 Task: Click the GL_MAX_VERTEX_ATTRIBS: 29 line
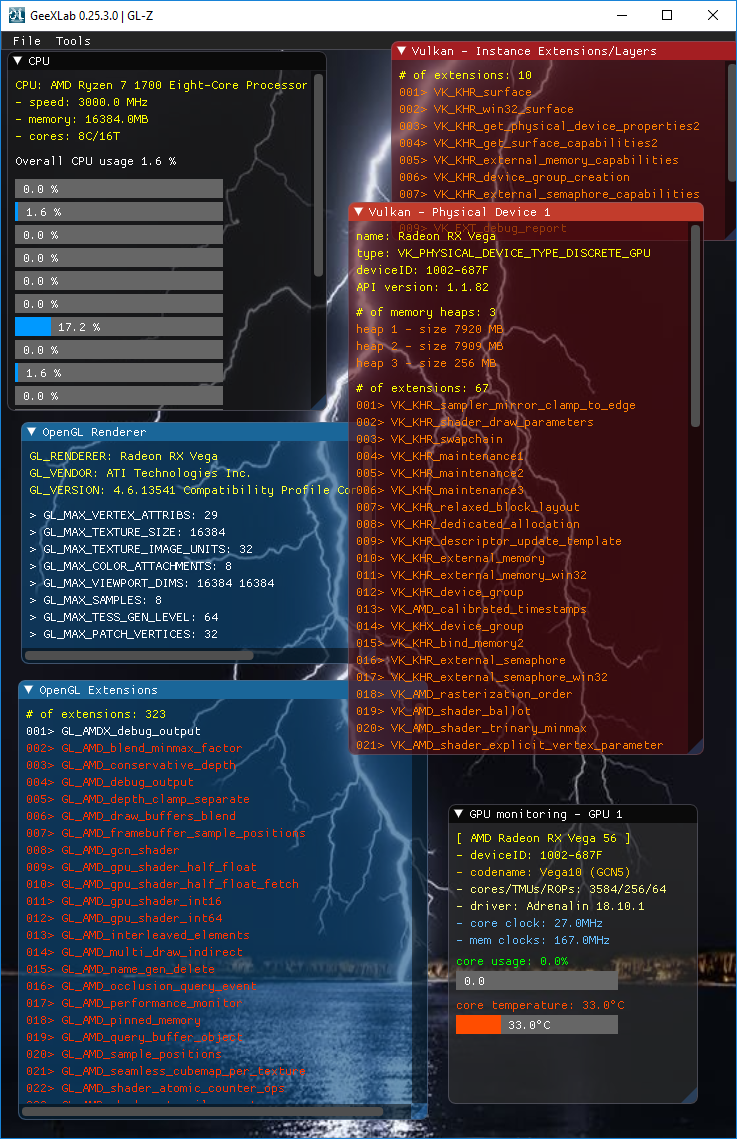(x=123, y=515)
